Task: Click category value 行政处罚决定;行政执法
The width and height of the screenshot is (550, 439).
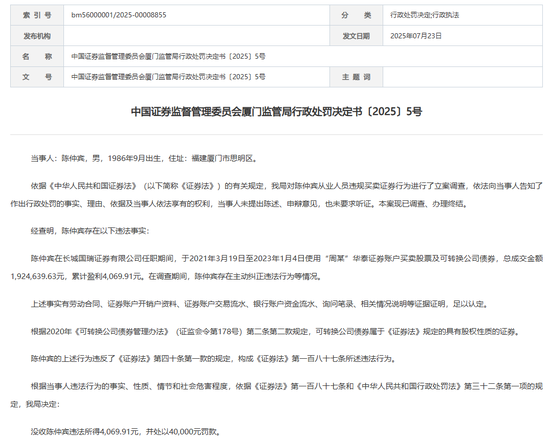Action: point(424,15)
